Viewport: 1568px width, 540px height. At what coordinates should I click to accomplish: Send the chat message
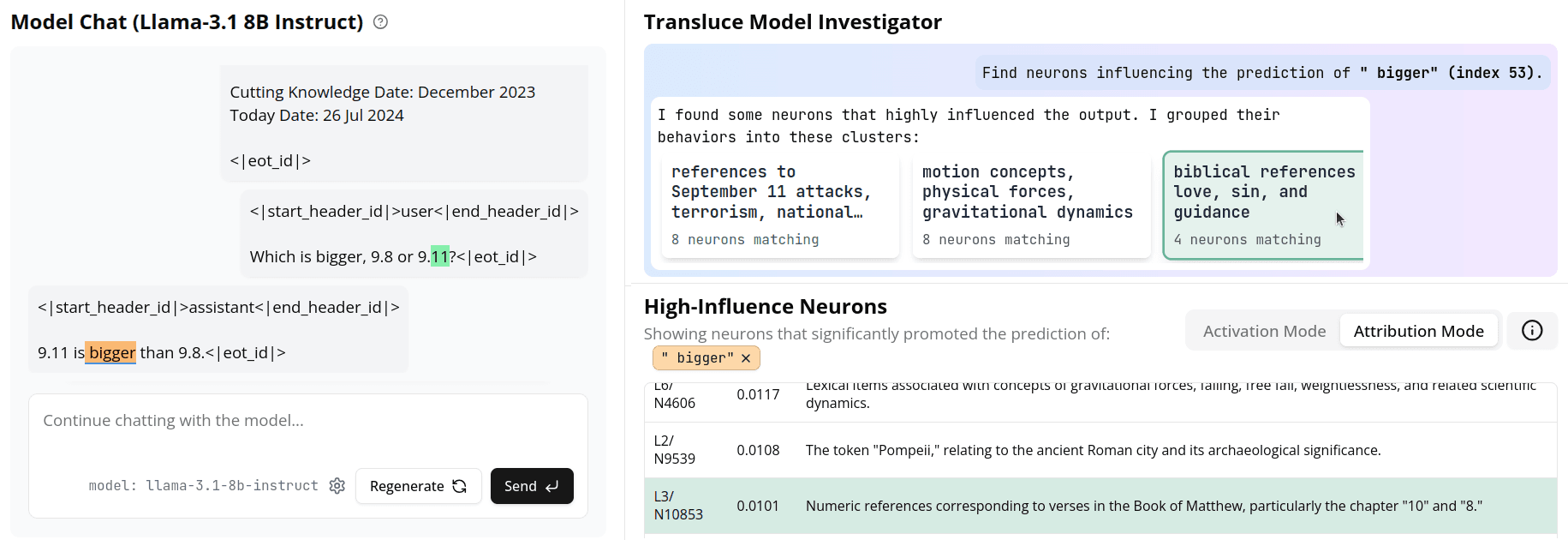click(x=532, y=486)
